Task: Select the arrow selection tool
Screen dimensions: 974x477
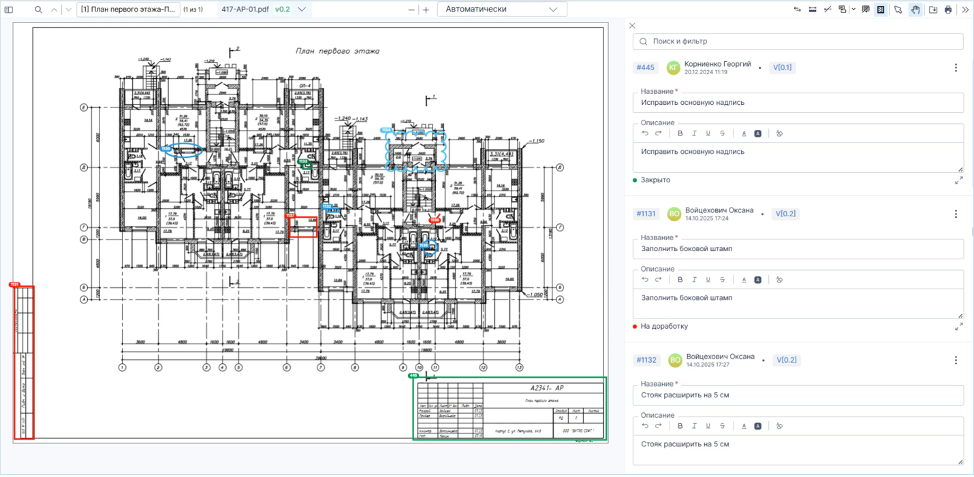Action: (x=897, y=9)
